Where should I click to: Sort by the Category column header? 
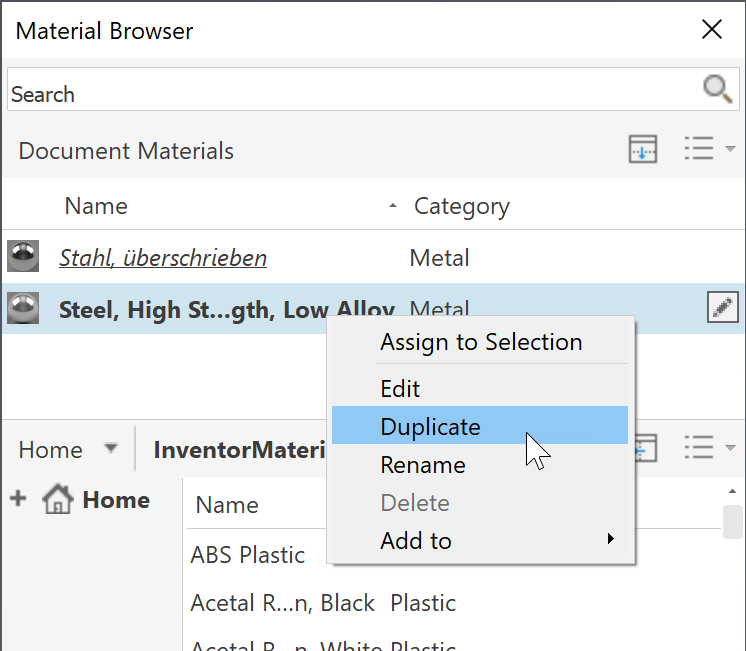pyautogui.click(x=461, y=207)
